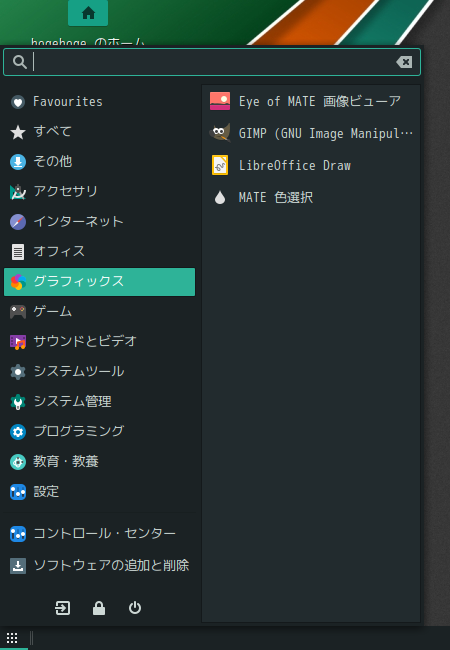
Task: Click the gamepad icon beside ゲーム
Action: (x=18, y=312)
